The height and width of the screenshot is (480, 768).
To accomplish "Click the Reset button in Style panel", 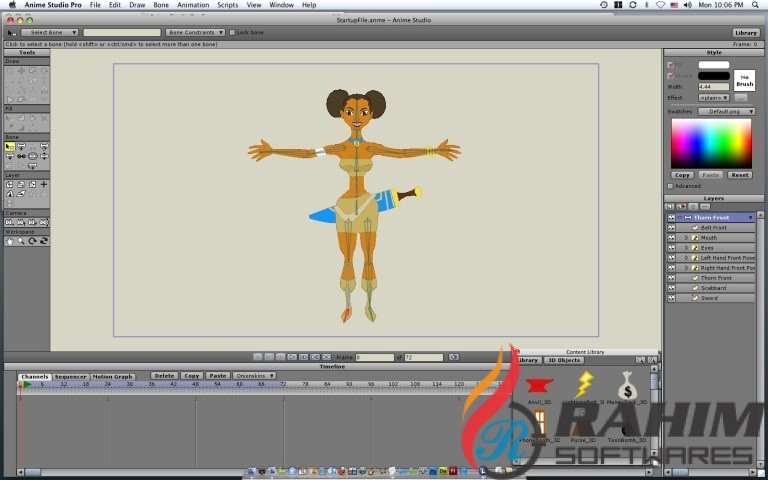I will click(739, 175).
